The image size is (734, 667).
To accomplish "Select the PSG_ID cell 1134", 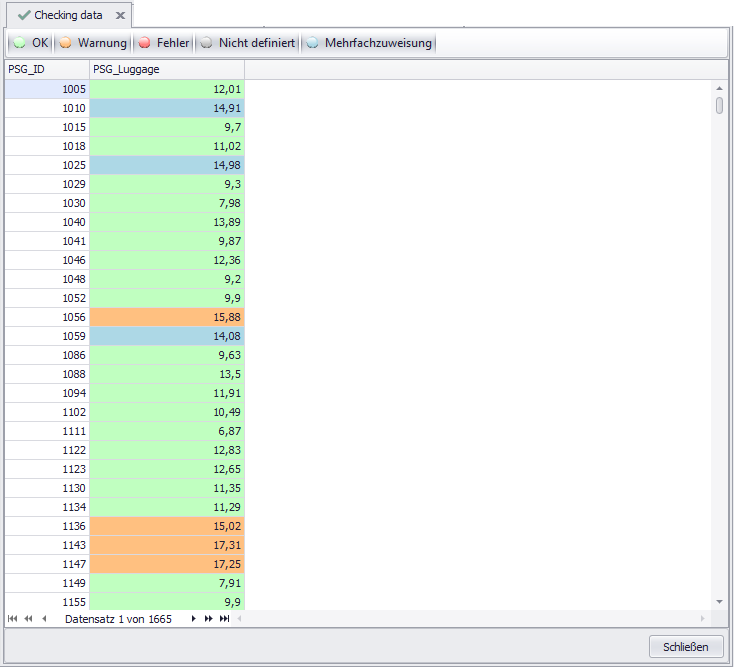I will (47, 507).
